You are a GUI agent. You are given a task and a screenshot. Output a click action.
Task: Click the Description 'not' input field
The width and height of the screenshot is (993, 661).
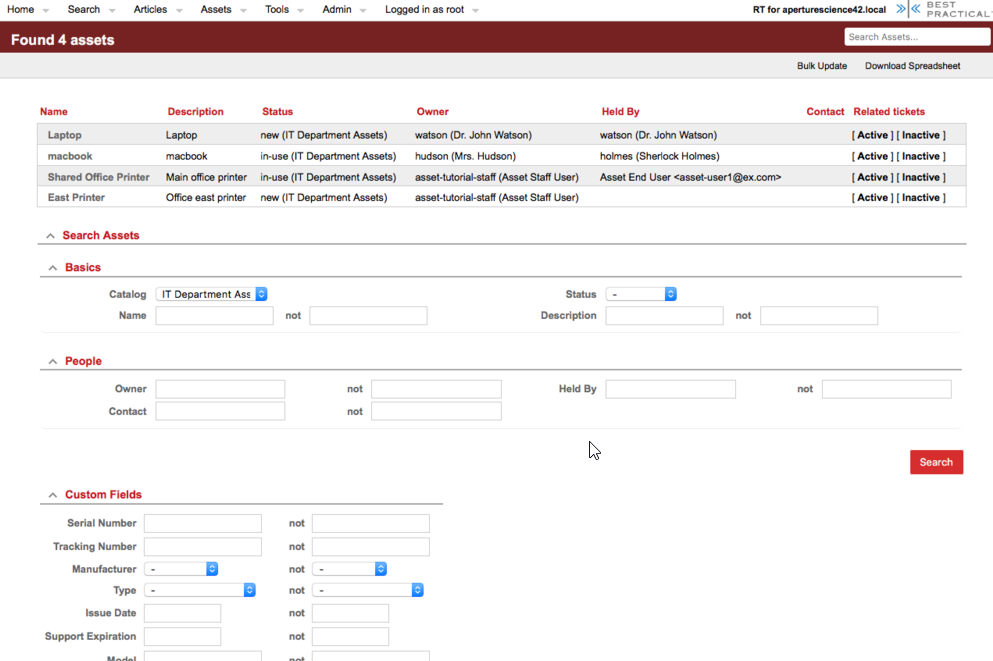click(819, 315)
